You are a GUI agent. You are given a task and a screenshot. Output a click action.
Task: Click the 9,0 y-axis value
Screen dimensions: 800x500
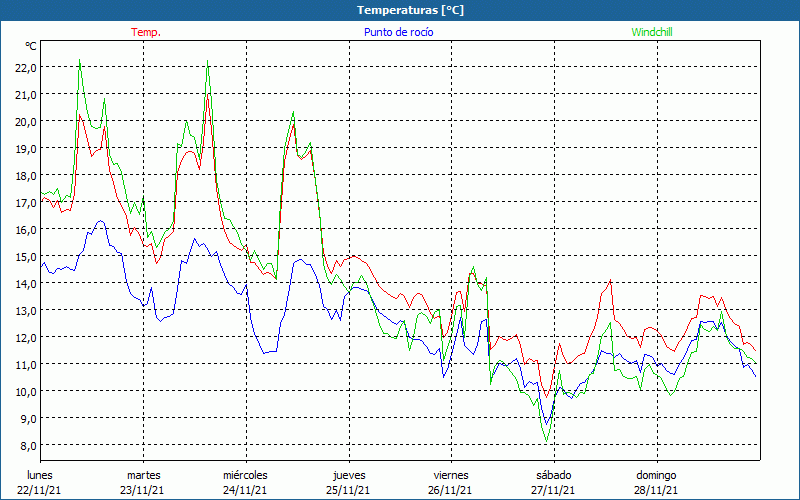[29, 418]
